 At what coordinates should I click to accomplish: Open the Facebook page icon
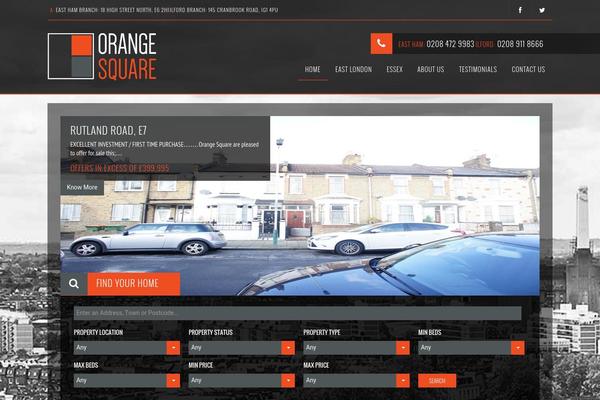[x=519, y=10]
